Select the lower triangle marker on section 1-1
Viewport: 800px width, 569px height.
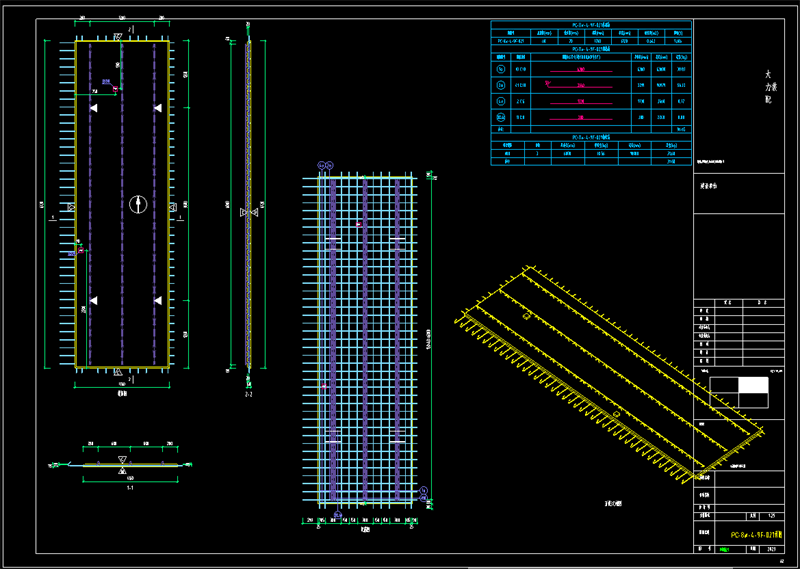122,471
